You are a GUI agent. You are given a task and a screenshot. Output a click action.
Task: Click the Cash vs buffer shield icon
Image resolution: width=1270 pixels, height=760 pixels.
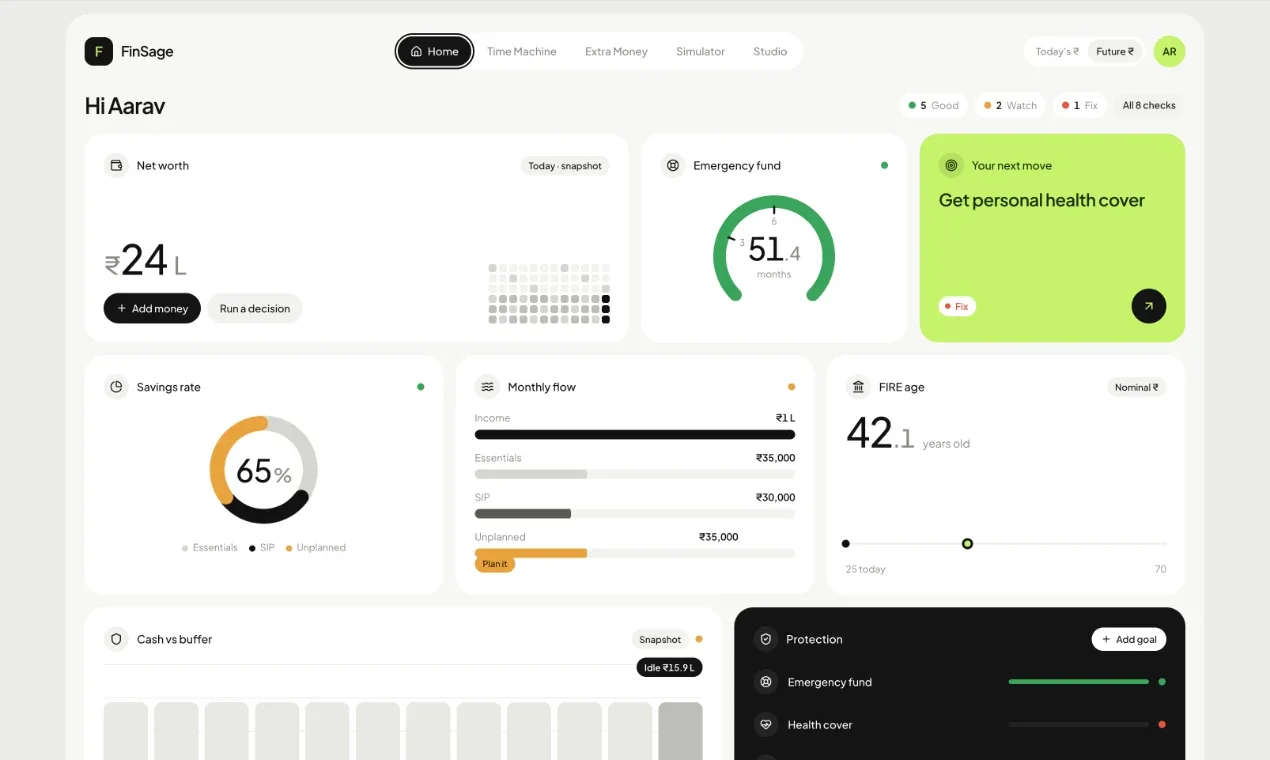point(116,639)
